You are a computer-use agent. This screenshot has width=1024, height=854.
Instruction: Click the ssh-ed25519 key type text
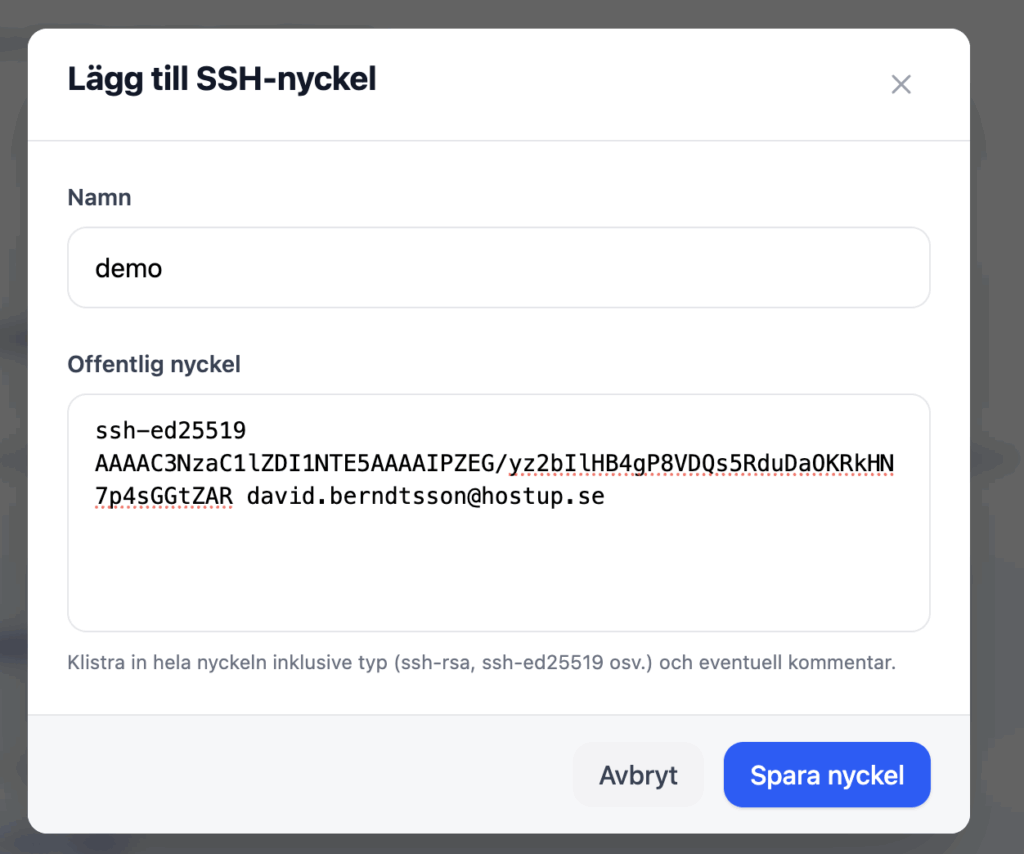170,431
